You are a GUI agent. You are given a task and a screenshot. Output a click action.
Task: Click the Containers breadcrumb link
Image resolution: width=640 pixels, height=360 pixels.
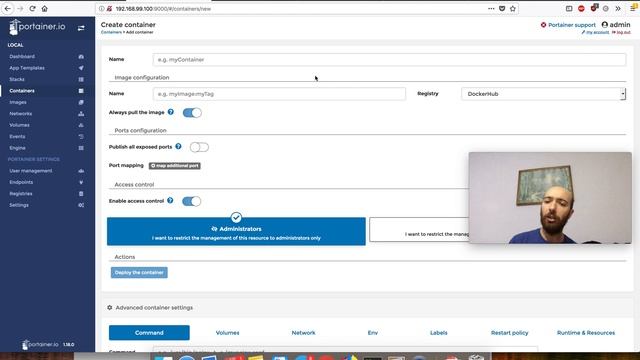(x=111, y=32)
